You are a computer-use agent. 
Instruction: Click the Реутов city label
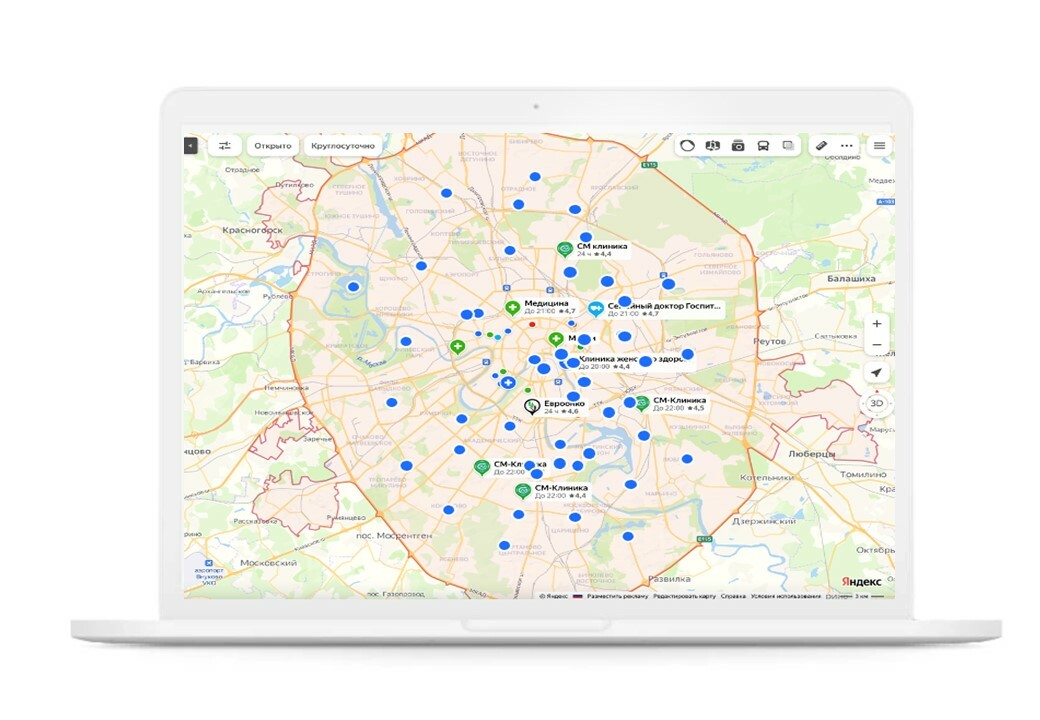point(769,341)
